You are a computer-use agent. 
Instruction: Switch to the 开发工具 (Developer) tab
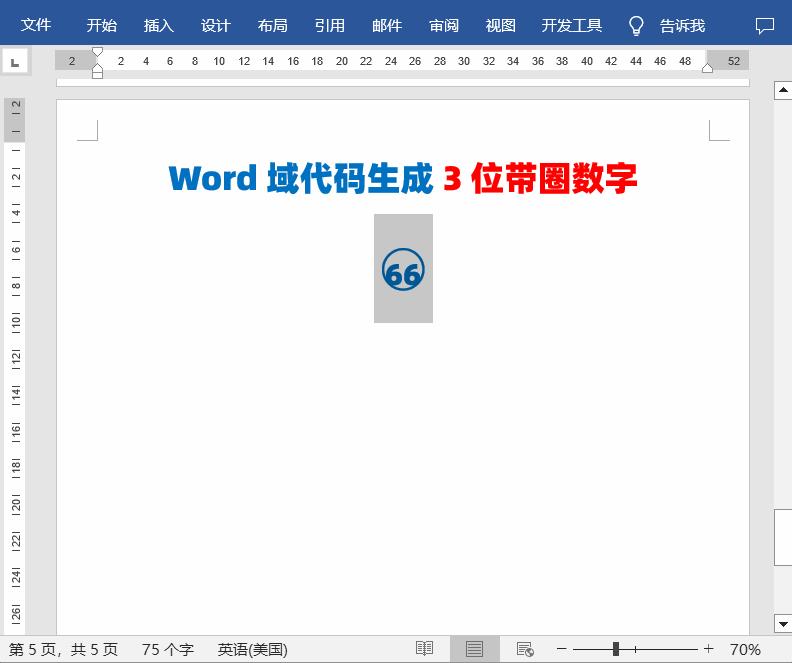pyautogui.click(x=572, y=25)
